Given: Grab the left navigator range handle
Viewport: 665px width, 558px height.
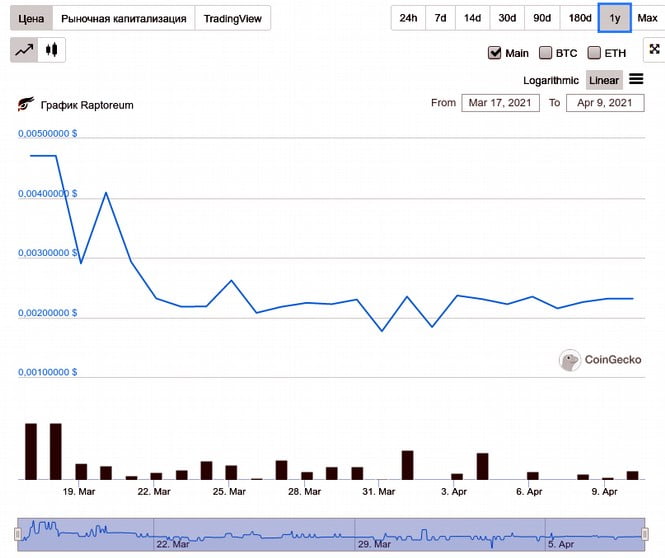Looking at the screenshot, I should [18, 534].
